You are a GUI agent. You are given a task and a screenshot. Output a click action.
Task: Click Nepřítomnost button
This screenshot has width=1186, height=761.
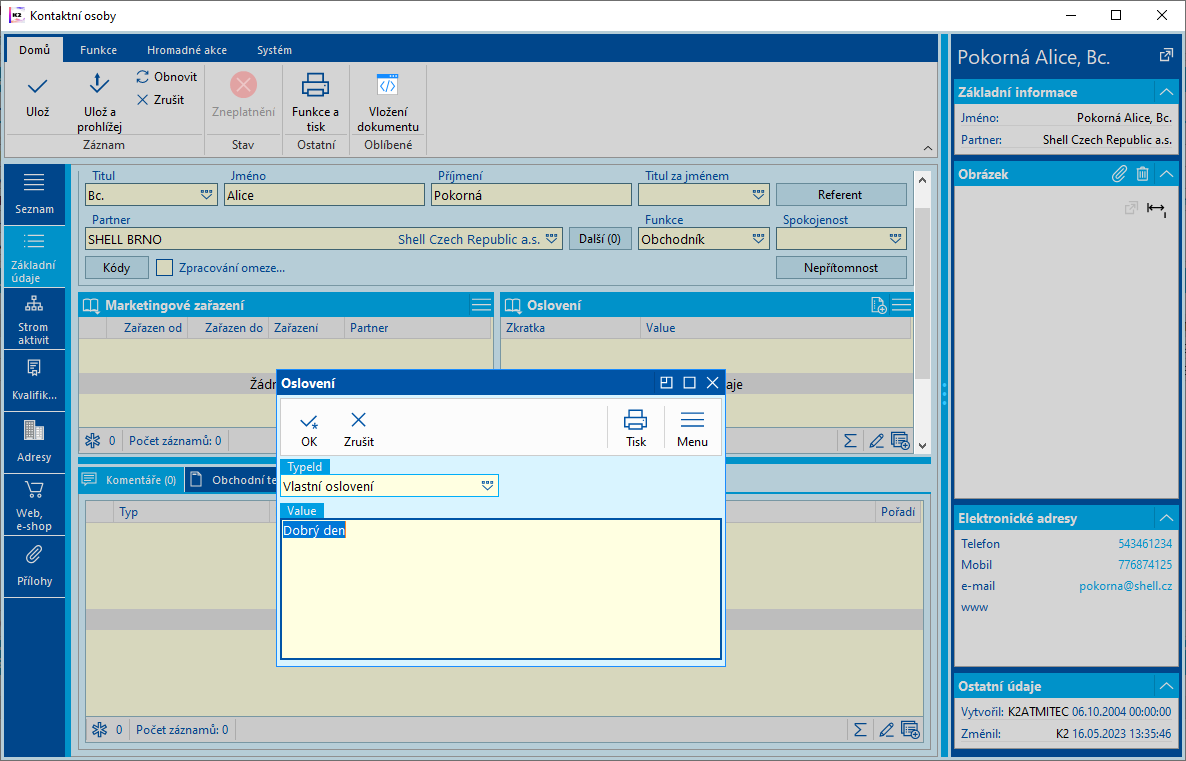pyautogui.click(x=841, y=268)
